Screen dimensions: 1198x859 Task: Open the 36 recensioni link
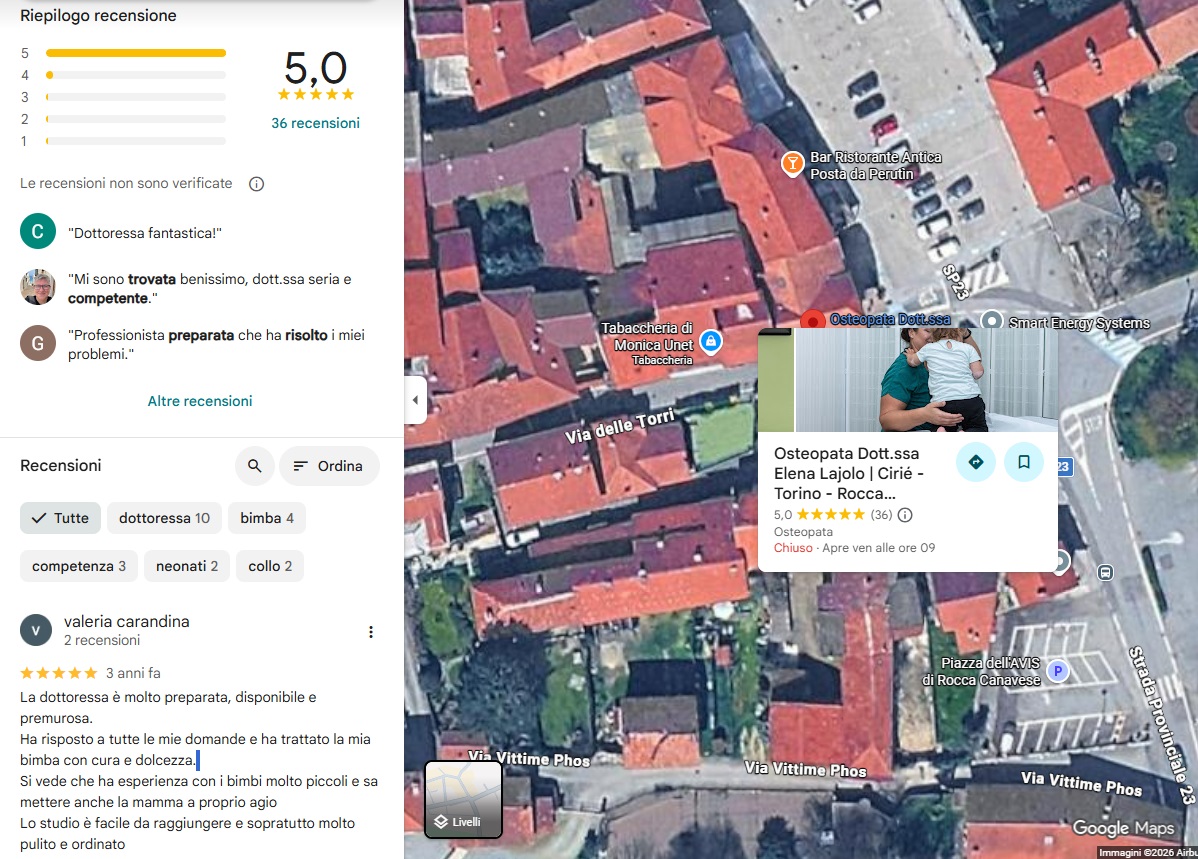pyautogui.click(x=316, y=123)
